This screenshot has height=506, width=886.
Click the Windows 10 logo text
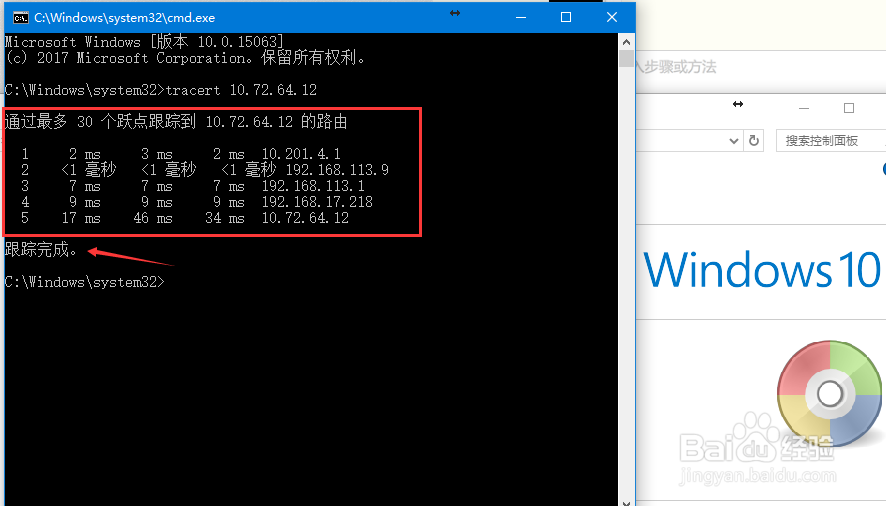click(x=762, y=270)
